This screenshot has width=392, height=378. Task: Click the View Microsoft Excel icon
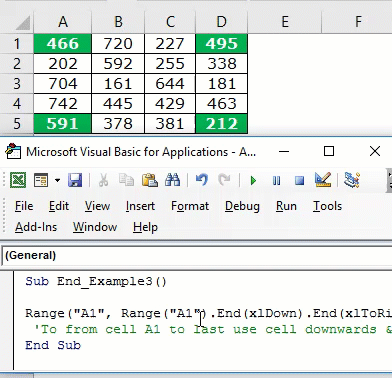(x=18, y=181)
